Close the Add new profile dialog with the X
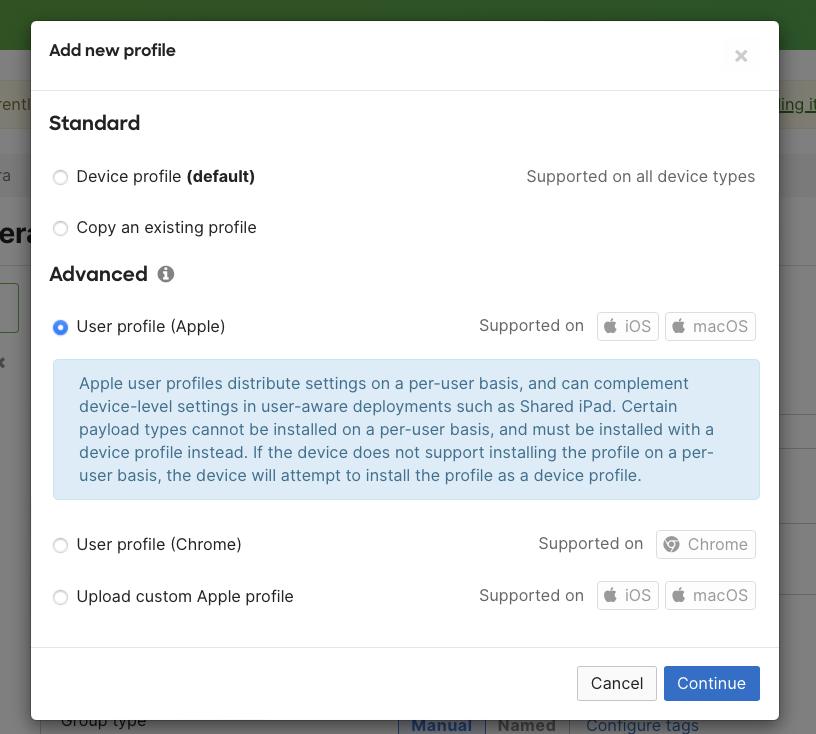Screen dimensions: 816x734 coord(741,56)
